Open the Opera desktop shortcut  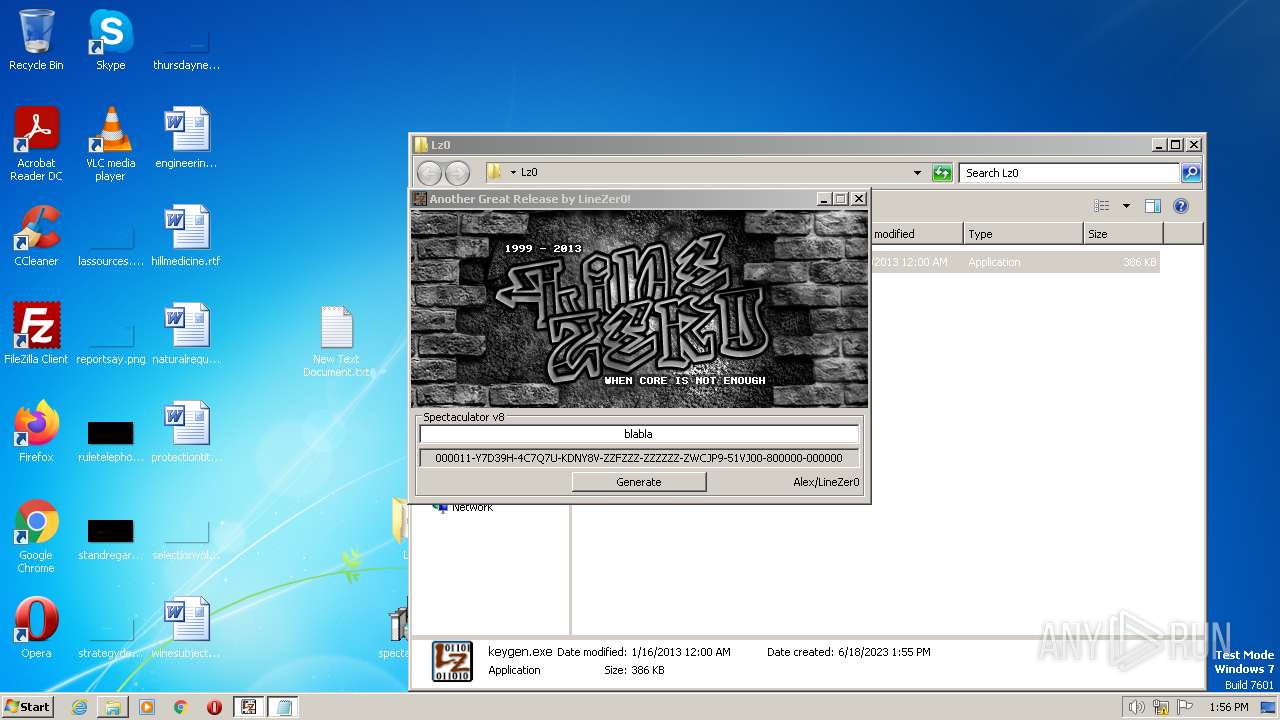[x=36, y=628]
